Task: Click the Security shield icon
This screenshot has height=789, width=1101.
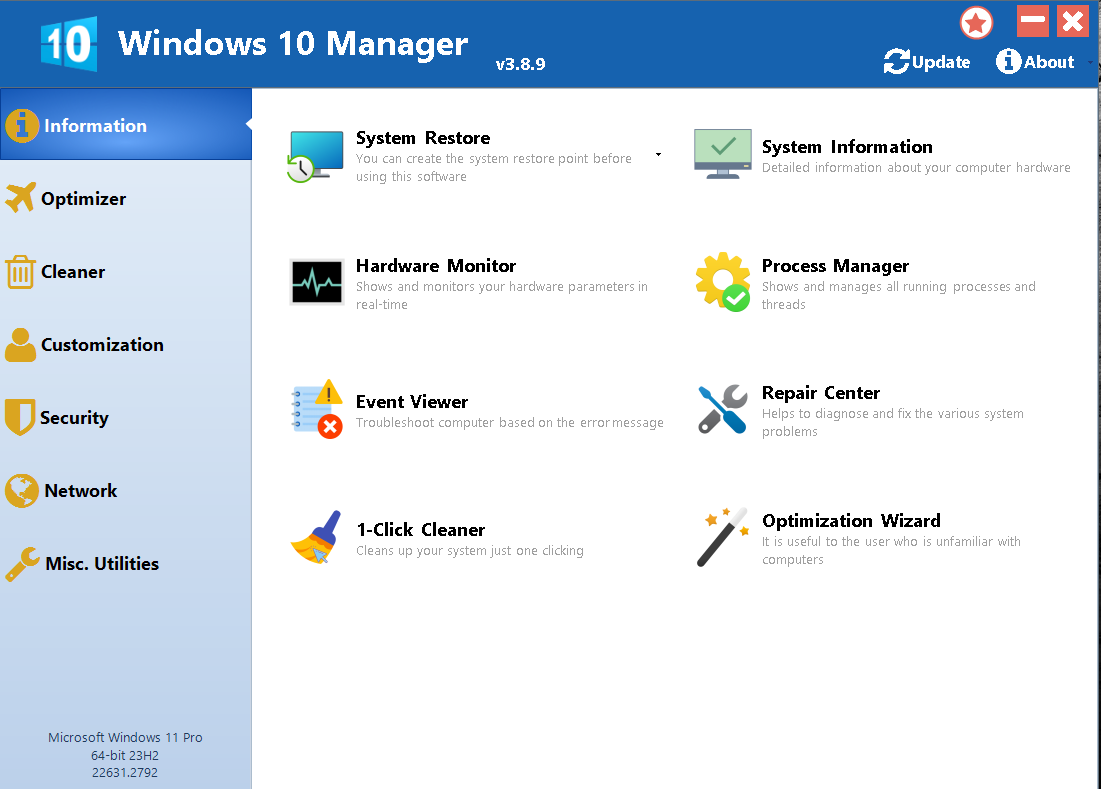Action: tap(20, 417)
